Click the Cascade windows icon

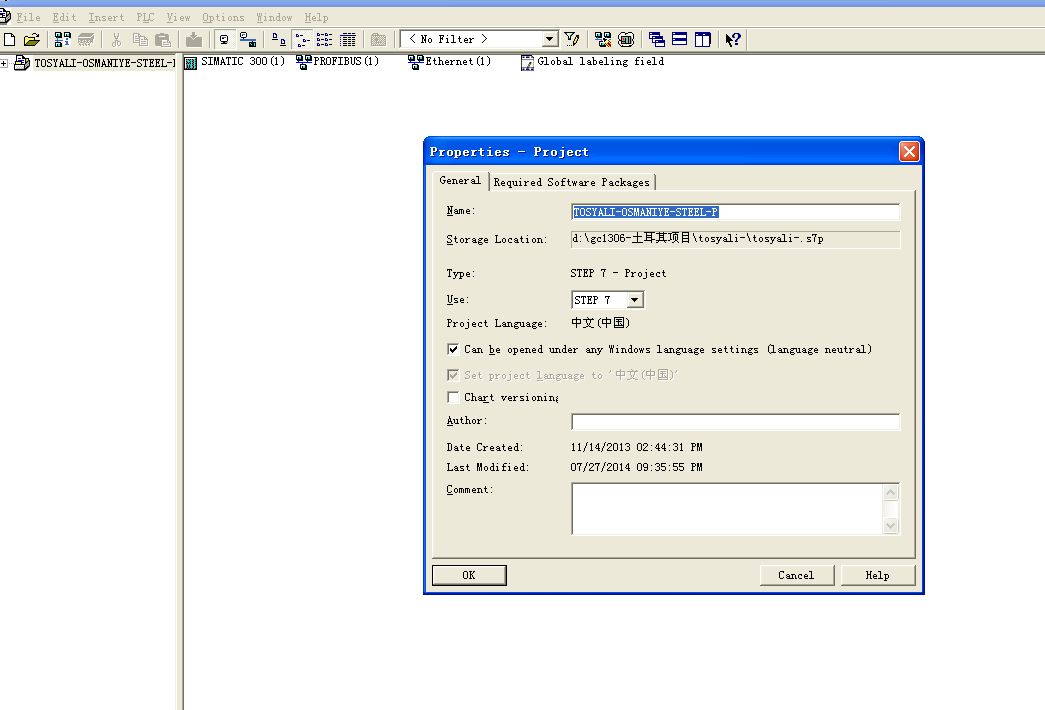656,39
